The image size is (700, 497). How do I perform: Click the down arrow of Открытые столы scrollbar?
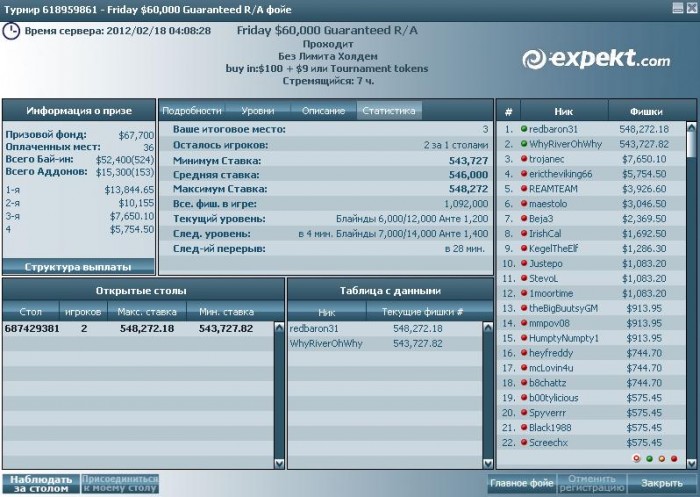[279, 464]
